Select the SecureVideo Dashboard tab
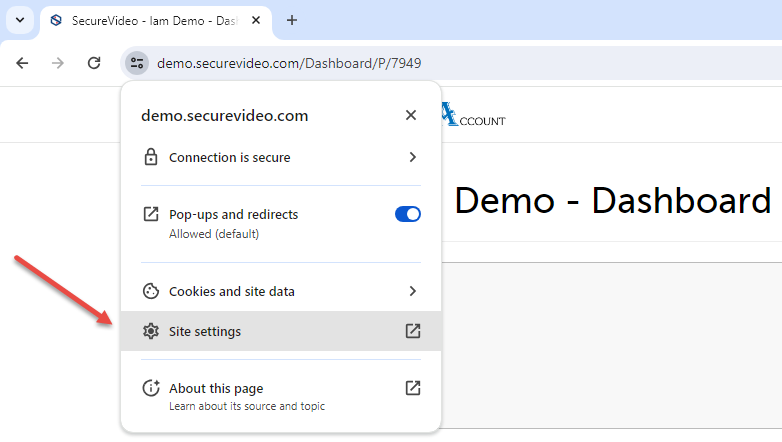This screenshot has width=782, height=442. 150,20
